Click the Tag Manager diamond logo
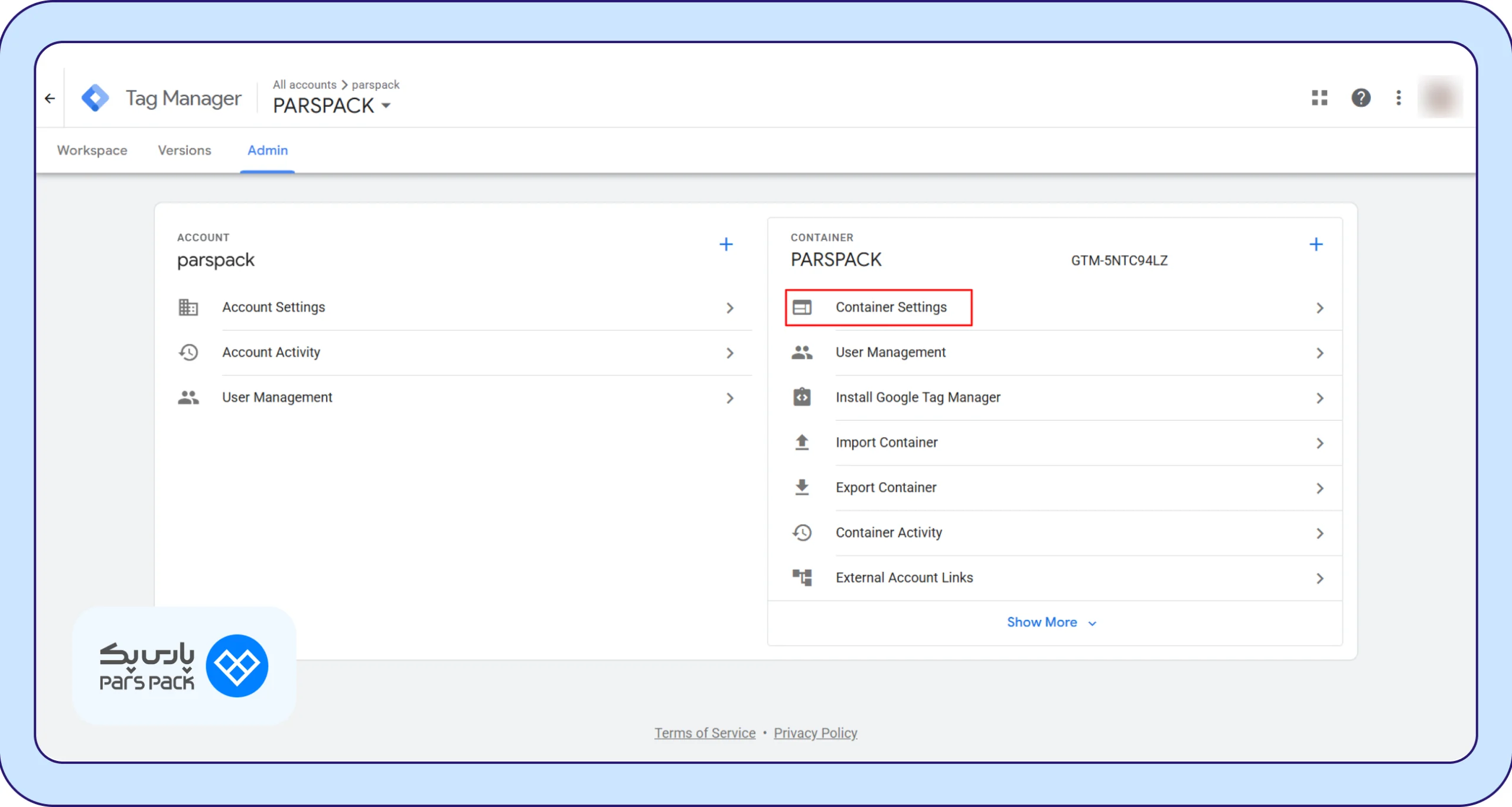This screenshot has width=1512, height=807. [95, 98]
